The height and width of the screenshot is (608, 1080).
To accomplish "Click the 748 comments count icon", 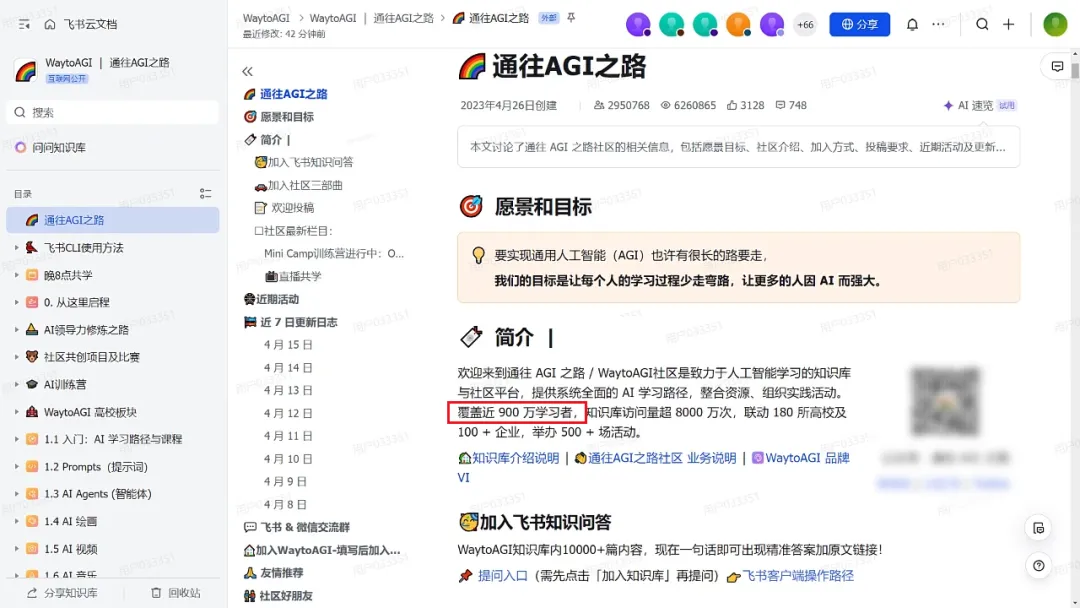I will point(780,105).
